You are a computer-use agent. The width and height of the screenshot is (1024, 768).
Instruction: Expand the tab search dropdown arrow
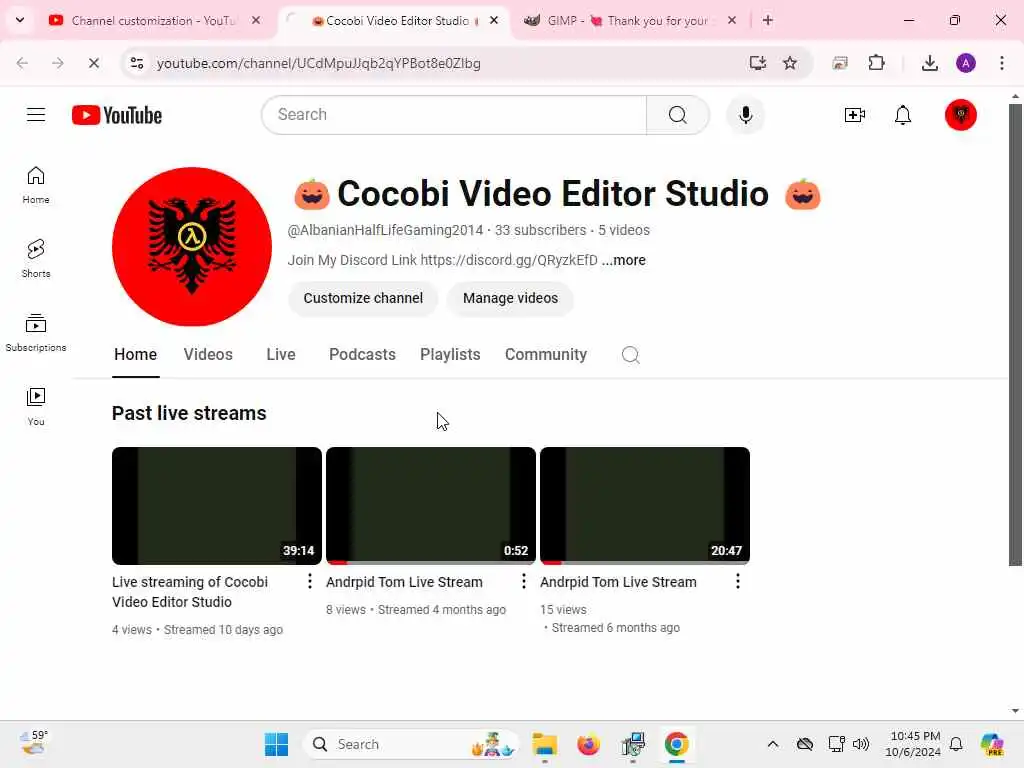20,20
